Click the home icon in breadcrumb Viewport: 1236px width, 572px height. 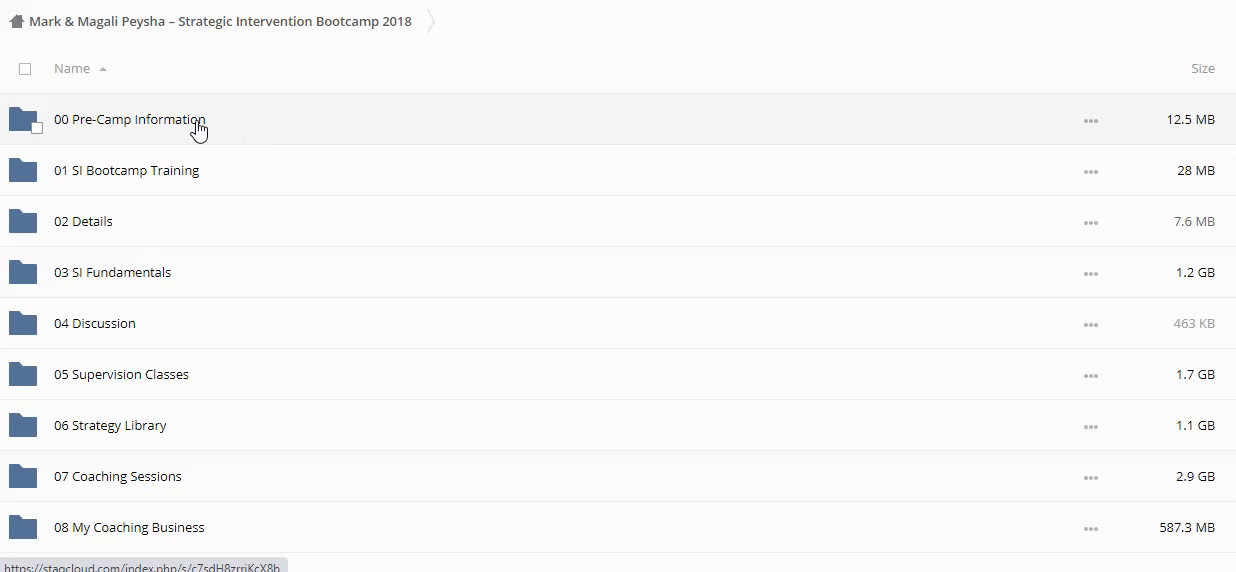click(x=16, y=21)
